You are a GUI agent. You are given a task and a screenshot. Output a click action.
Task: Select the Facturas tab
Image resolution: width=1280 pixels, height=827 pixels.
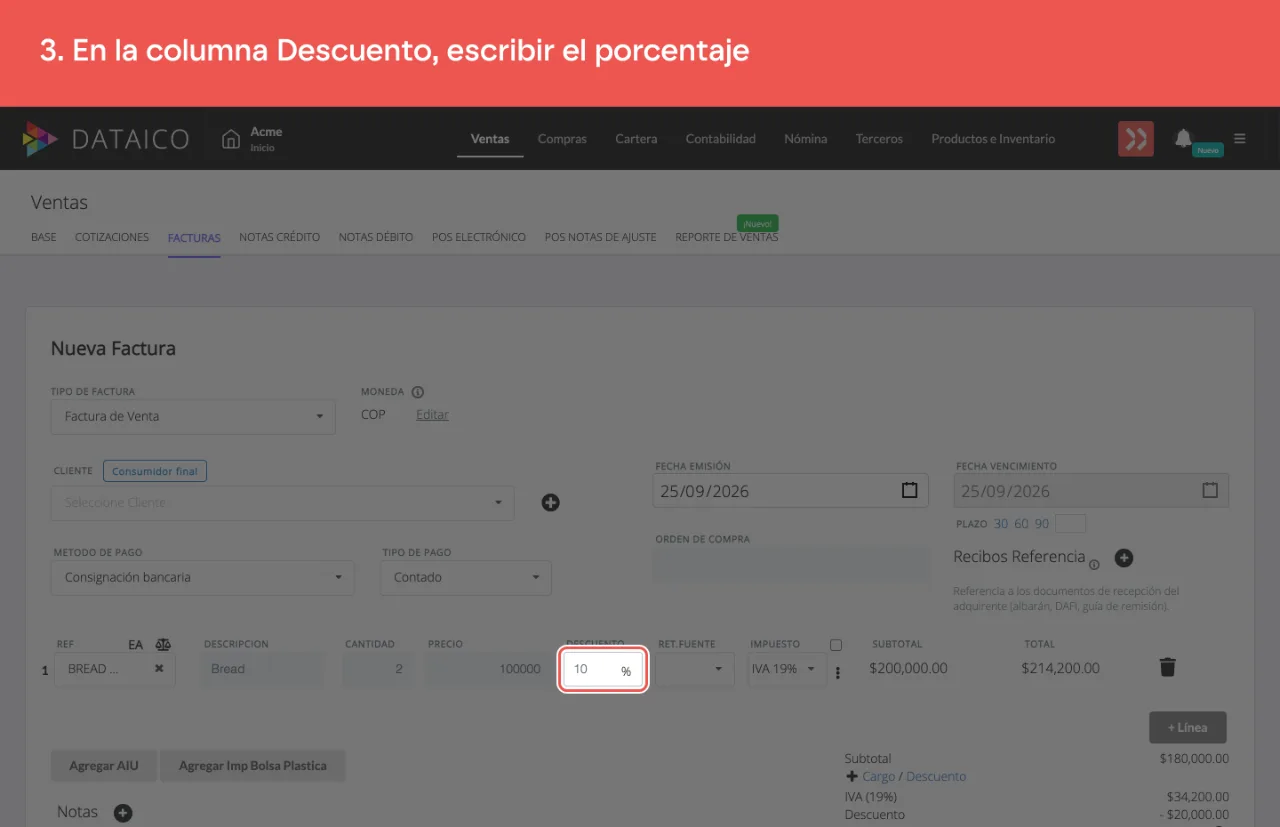(x=194, y=238)
